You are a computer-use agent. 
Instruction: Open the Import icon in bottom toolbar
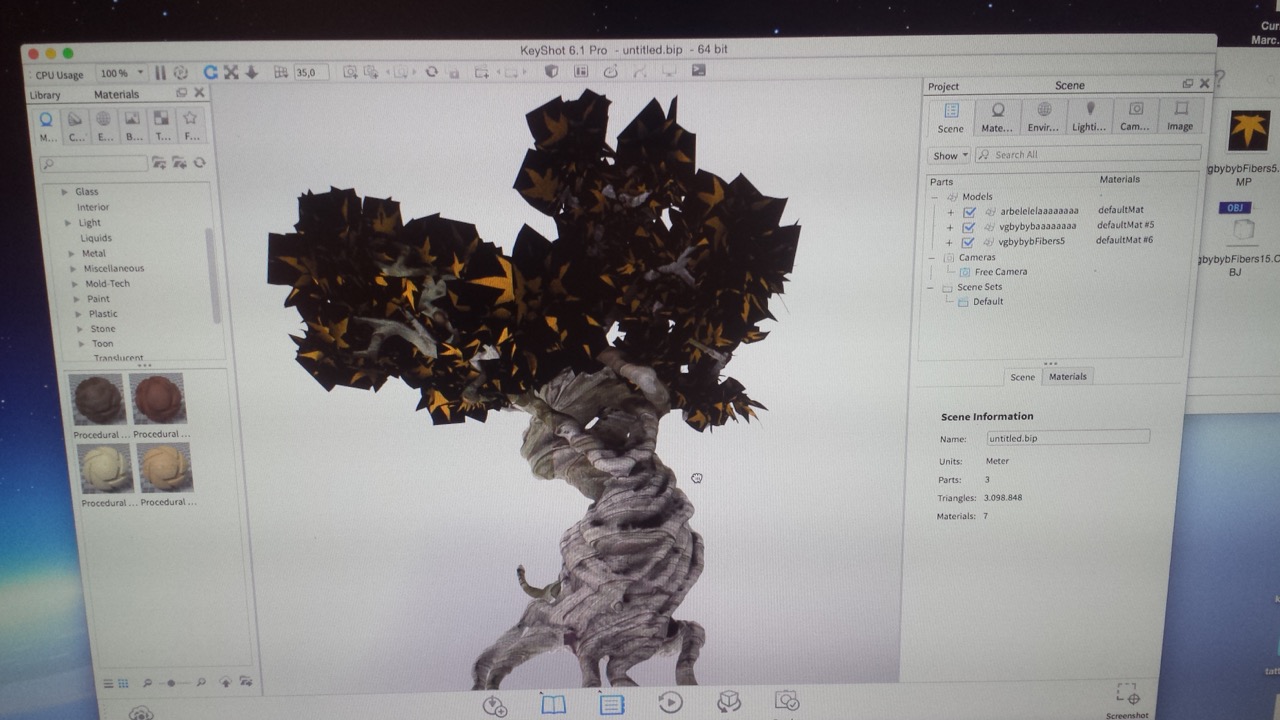(494, 705)
